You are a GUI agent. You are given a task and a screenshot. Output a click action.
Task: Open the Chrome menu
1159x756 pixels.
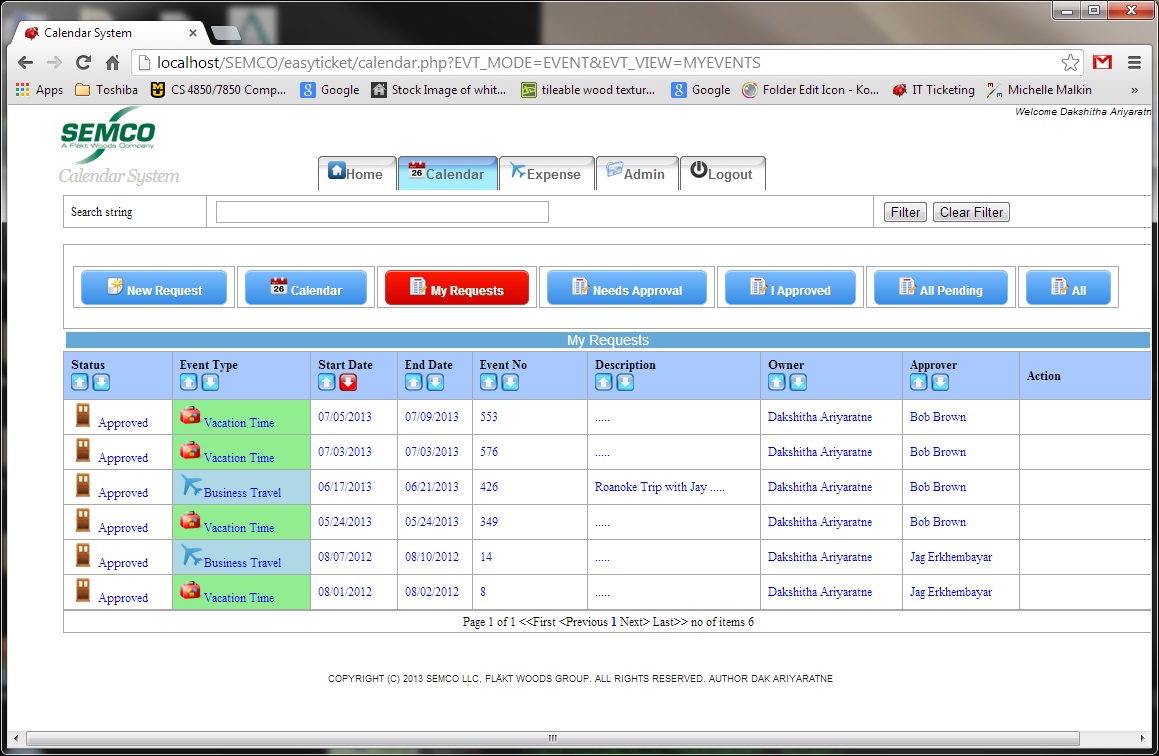pos(1134,62)
